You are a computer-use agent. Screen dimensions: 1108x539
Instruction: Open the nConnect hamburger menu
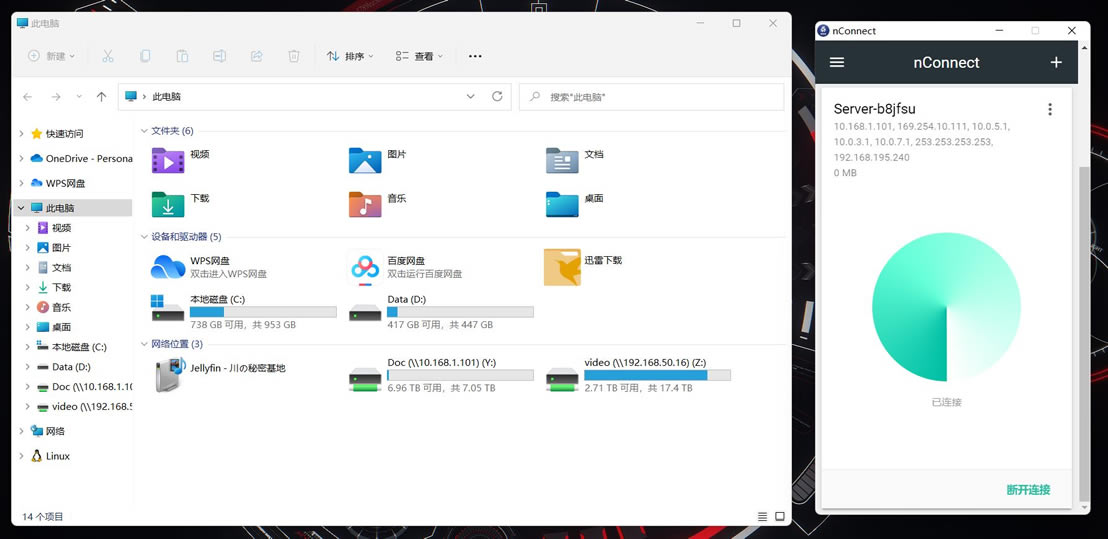point(837,62)
